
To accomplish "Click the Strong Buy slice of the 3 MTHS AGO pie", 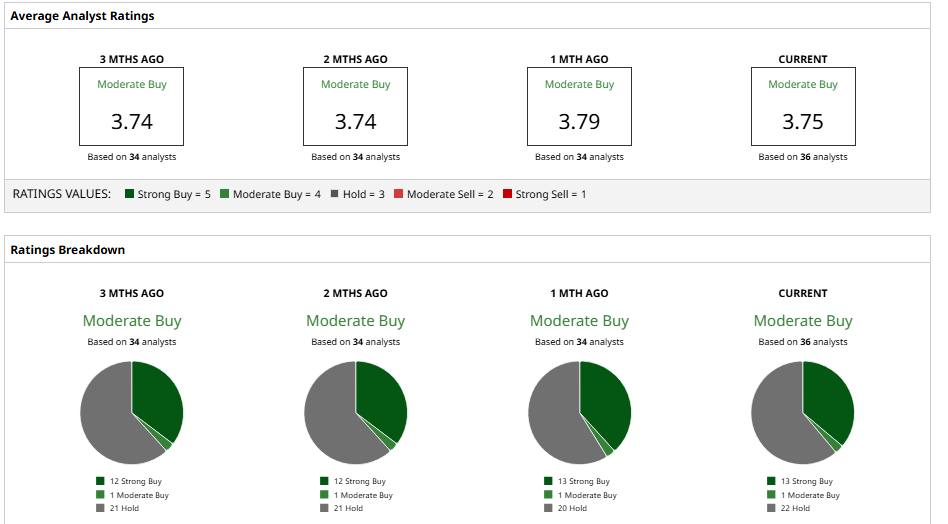I will [x=157, y=400].
